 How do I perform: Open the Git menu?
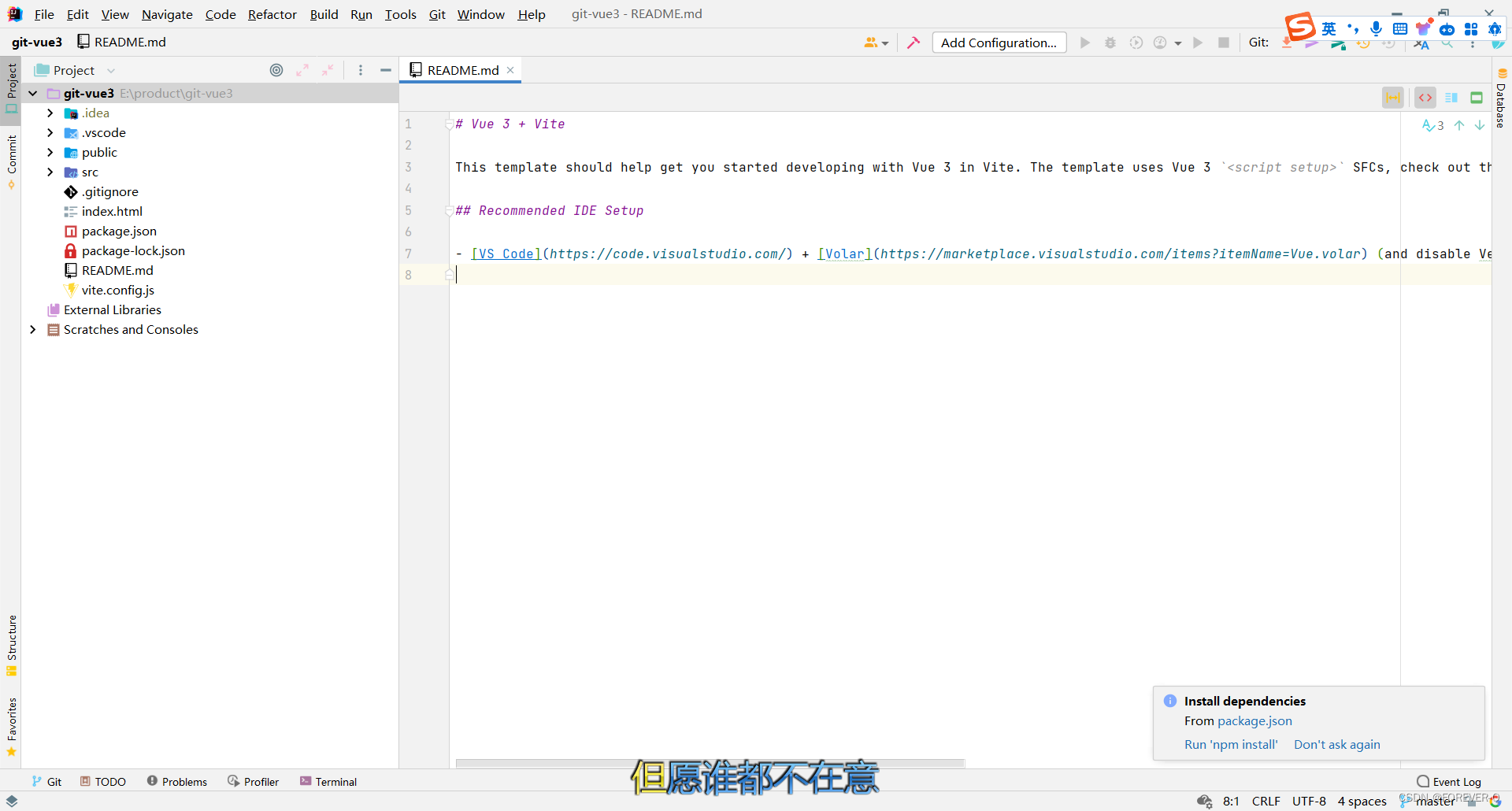(x=437, y=14)
